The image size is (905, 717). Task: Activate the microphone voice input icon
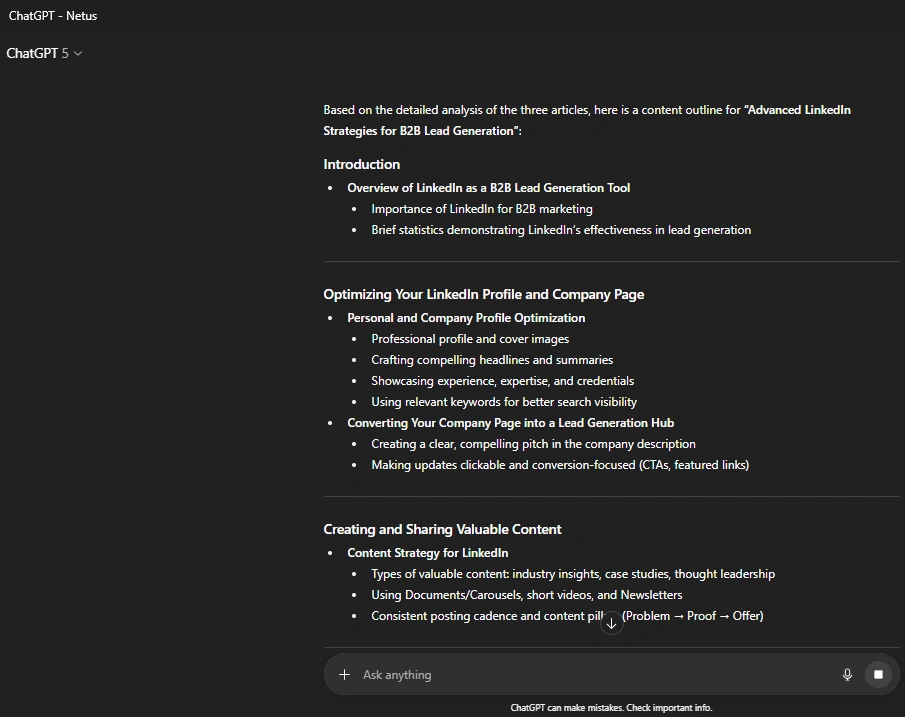click(847, 675)
